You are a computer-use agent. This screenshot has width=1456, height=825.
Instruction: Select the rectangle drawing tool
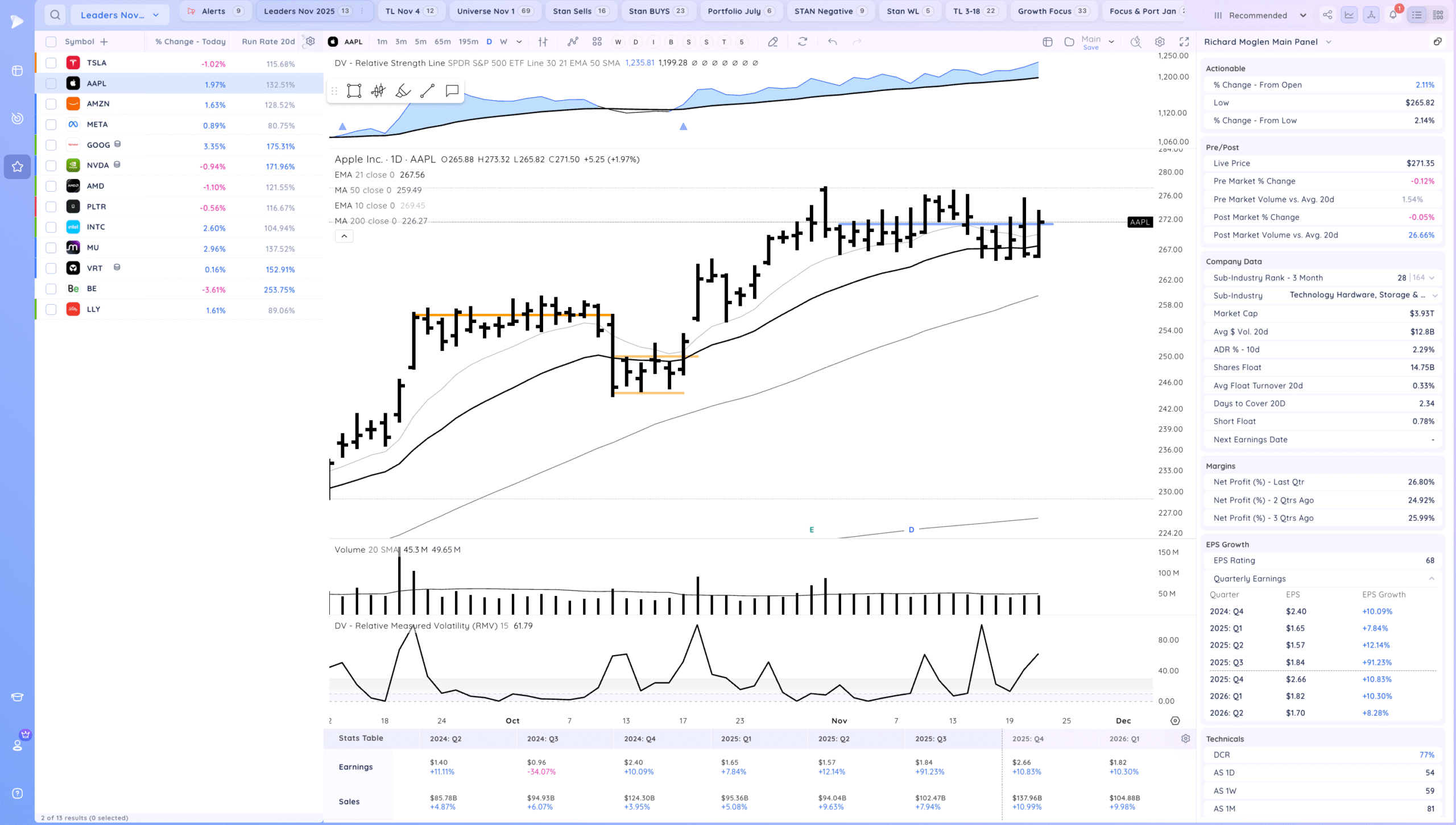pyautogui.click(x=354, y=91)
